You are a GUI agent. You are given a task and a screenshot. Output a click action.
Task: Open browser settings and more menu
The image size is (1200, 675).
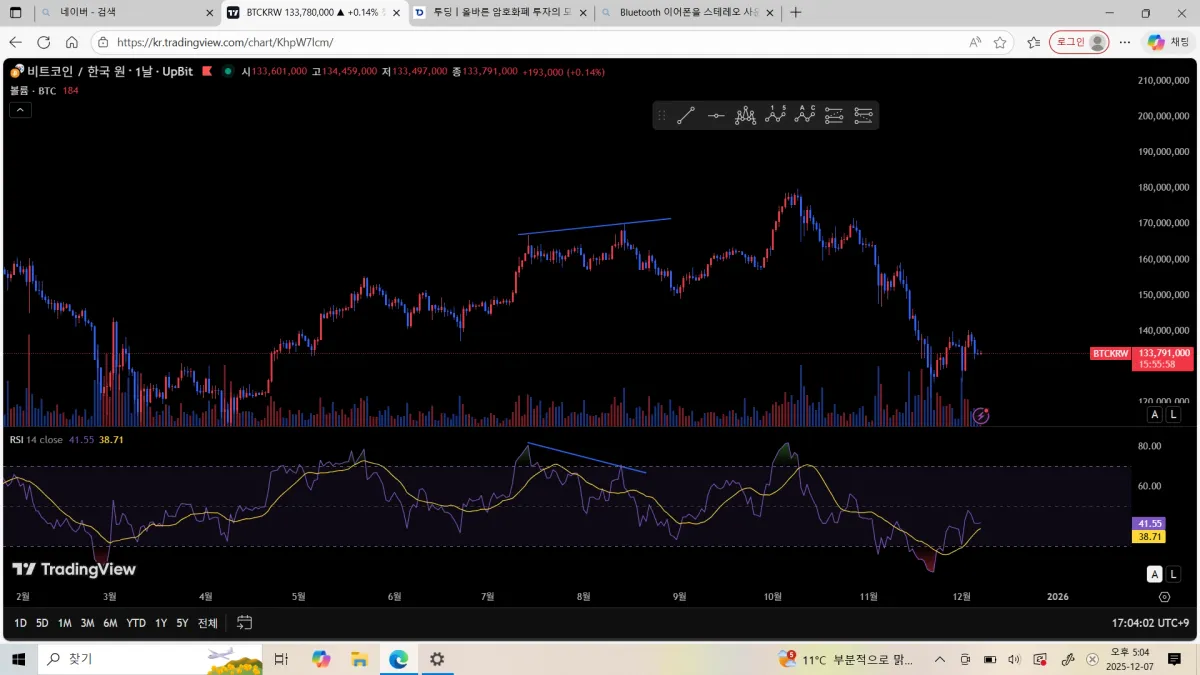click(1125, 42)
